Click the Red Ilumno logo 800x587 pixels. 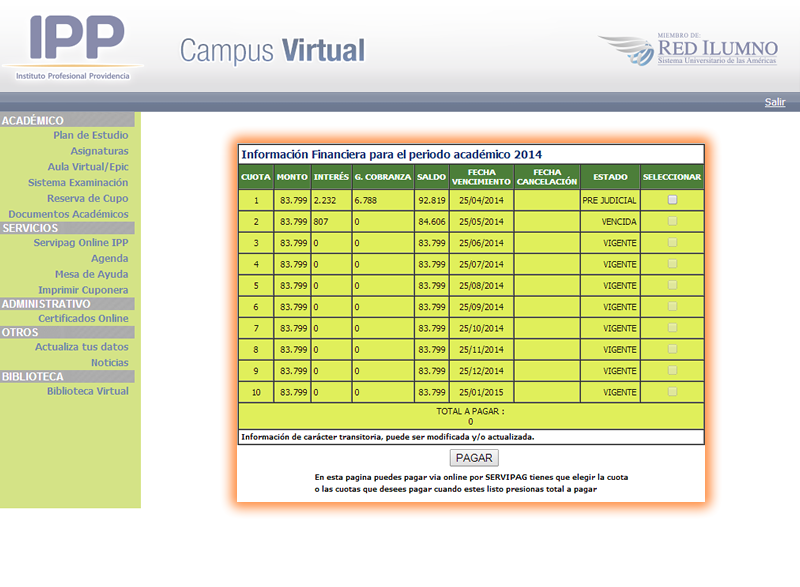point(688,50)
